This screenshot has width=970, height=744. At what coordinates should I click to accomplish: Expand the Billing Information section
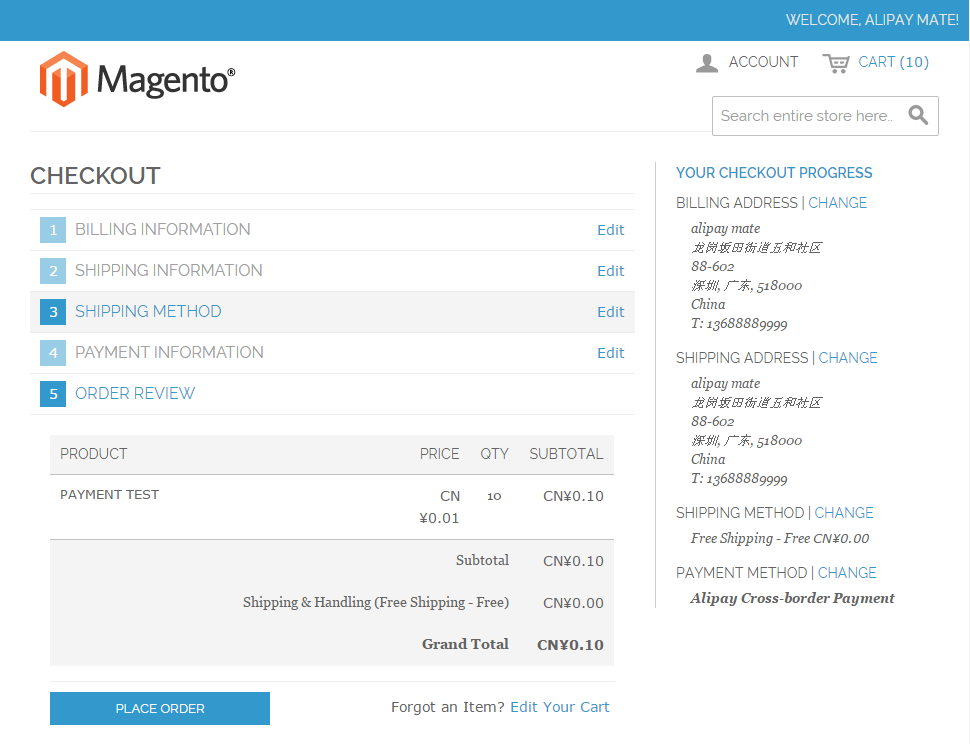tap(162, 229)
